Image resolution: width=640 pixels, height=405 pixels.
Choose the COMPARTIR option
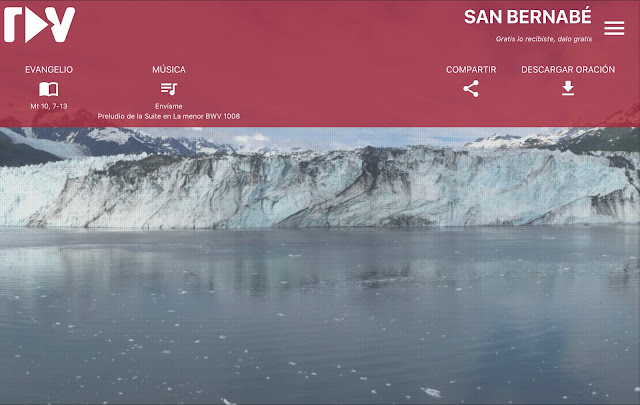(x=471, y=70)
